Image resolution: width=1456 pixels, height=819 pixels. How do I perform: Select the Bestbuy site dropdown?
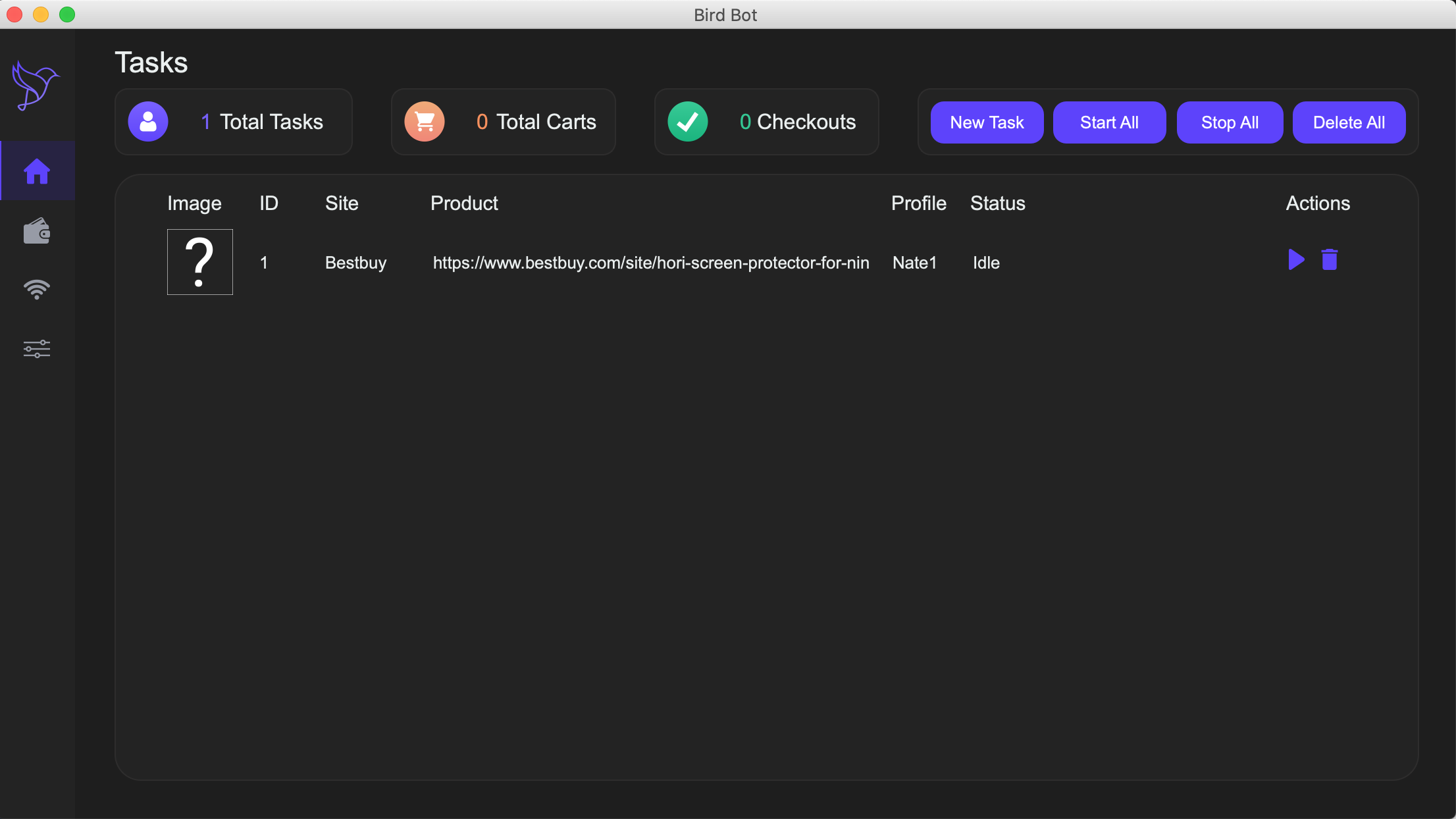coord(355,262)
